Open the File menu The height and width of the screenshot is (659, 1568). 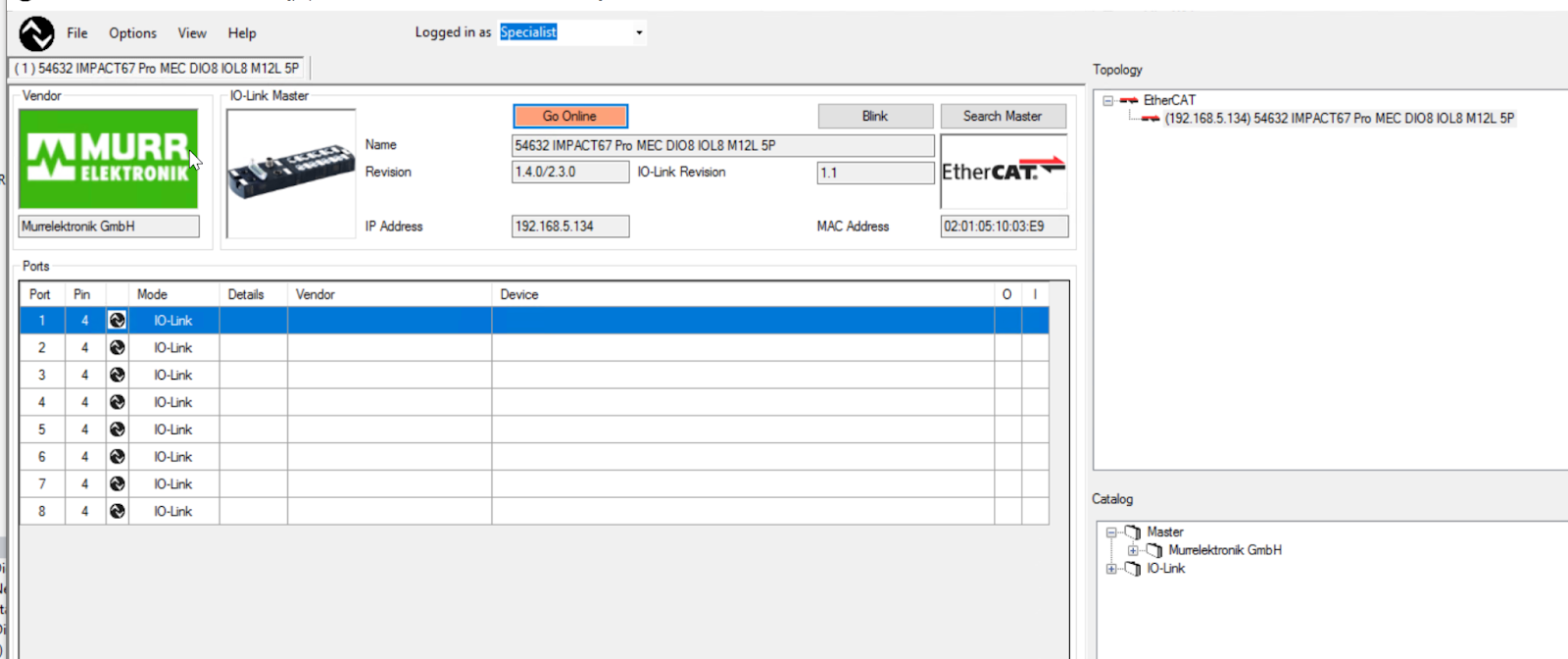click(77, 33)
